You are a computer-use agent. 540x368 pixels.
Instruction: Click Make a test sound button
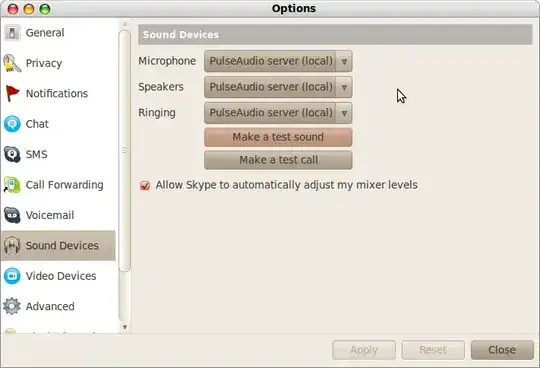pos(278,137)
